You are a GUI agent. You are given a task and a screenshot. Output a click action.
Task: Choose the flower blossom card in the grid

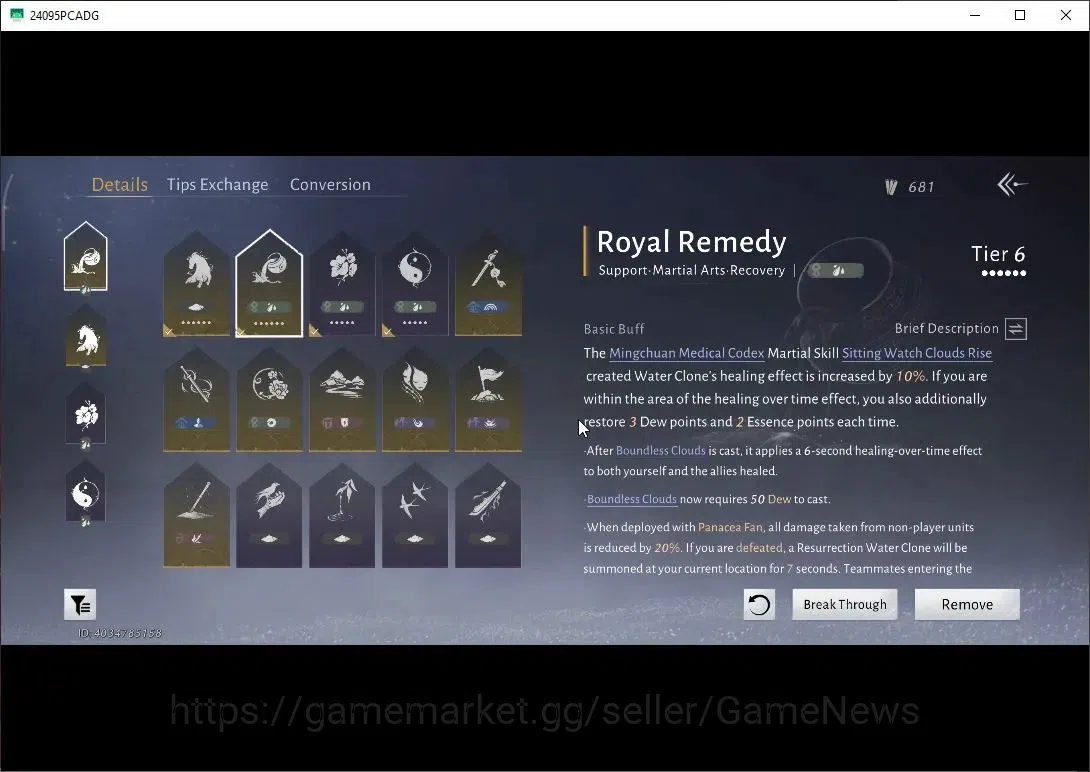point(342,284)
